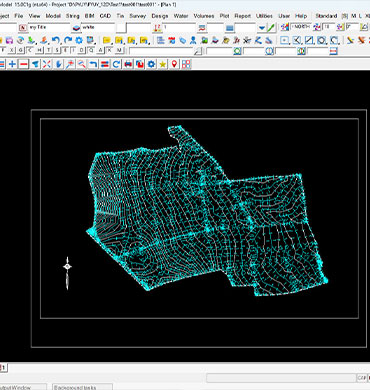Click the text height field showing 10
Viewport: 370px width, 390px height.
click(328, 27)
